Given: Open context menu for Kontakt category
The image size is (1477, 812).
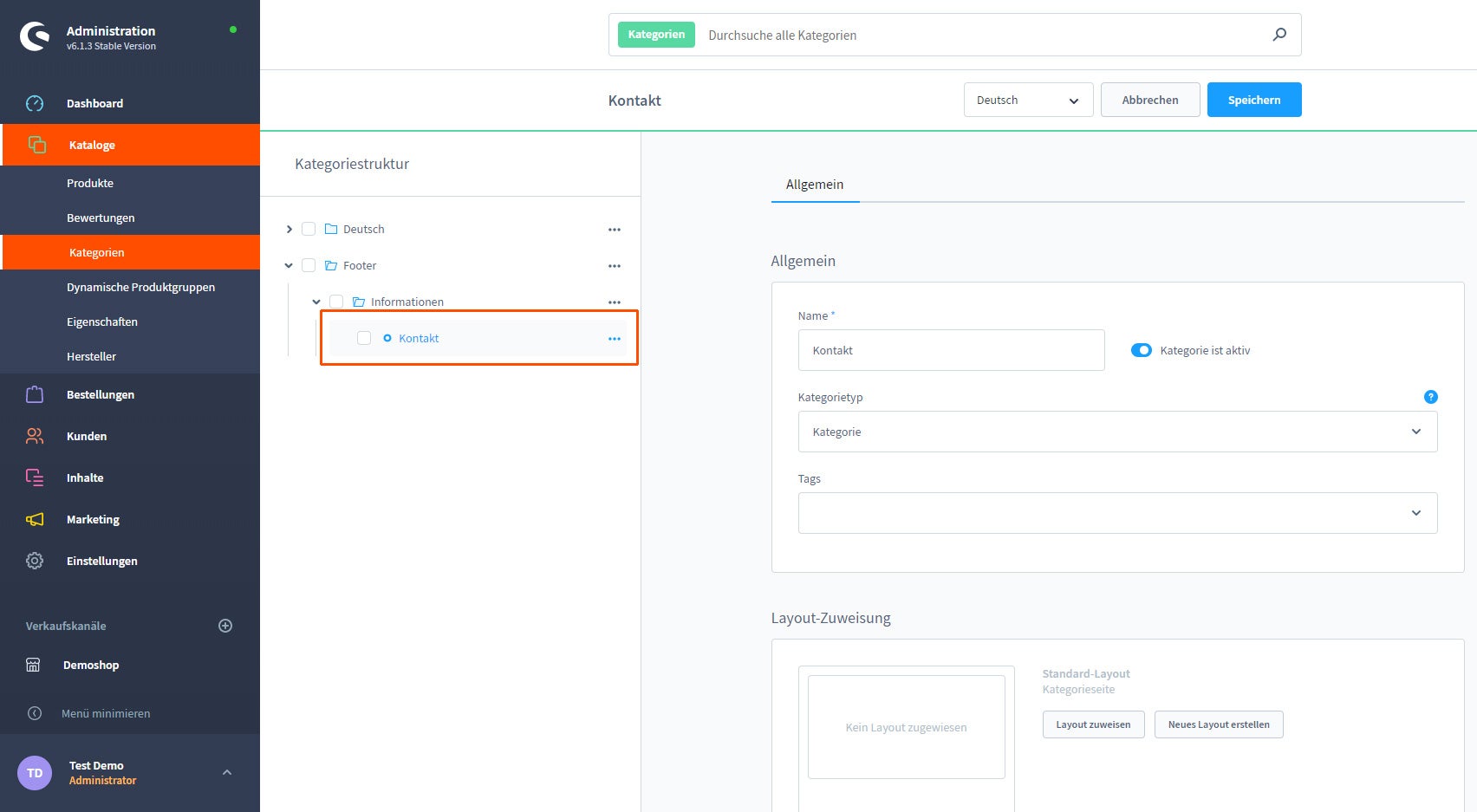Looking at the screenshot, I should [615, 339].
